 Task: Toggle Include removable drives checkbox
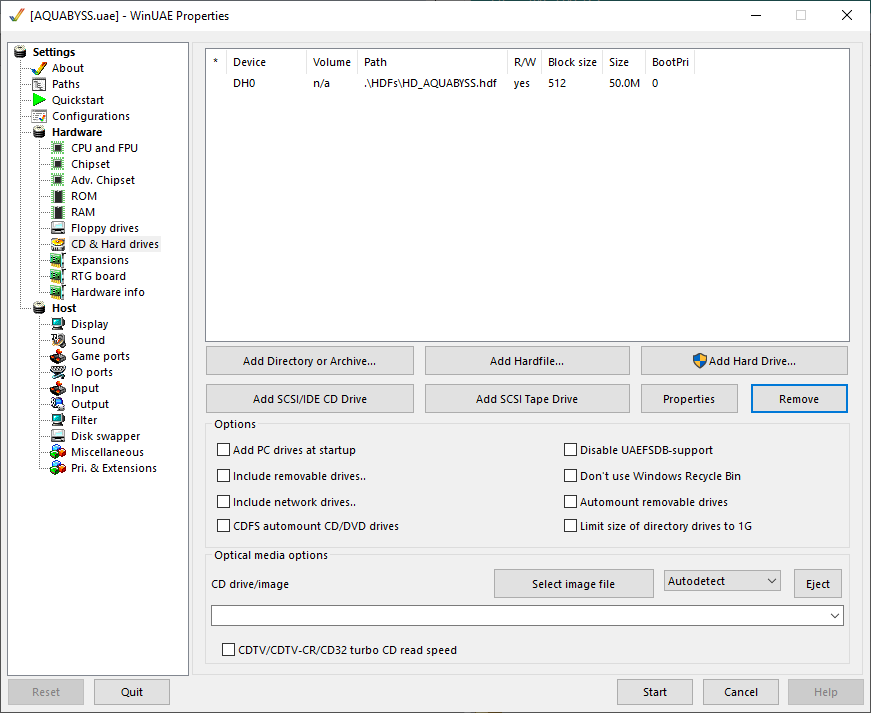223,476
